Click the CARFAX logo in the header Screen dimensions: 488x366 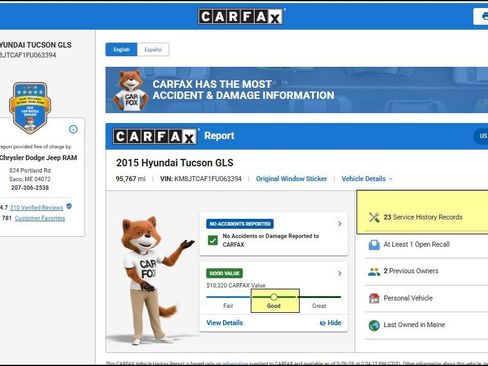pyautogui.click(x=241, y=16)
